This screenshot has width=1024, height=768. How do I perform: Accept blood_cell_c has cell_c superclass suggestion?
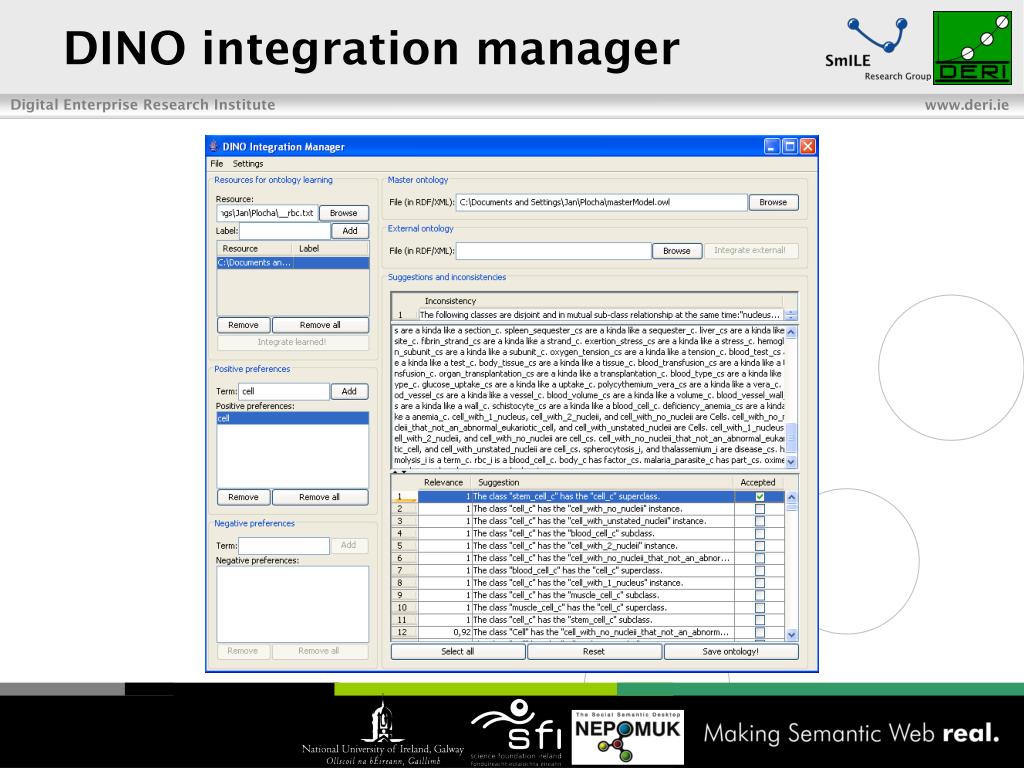(760, 571)
